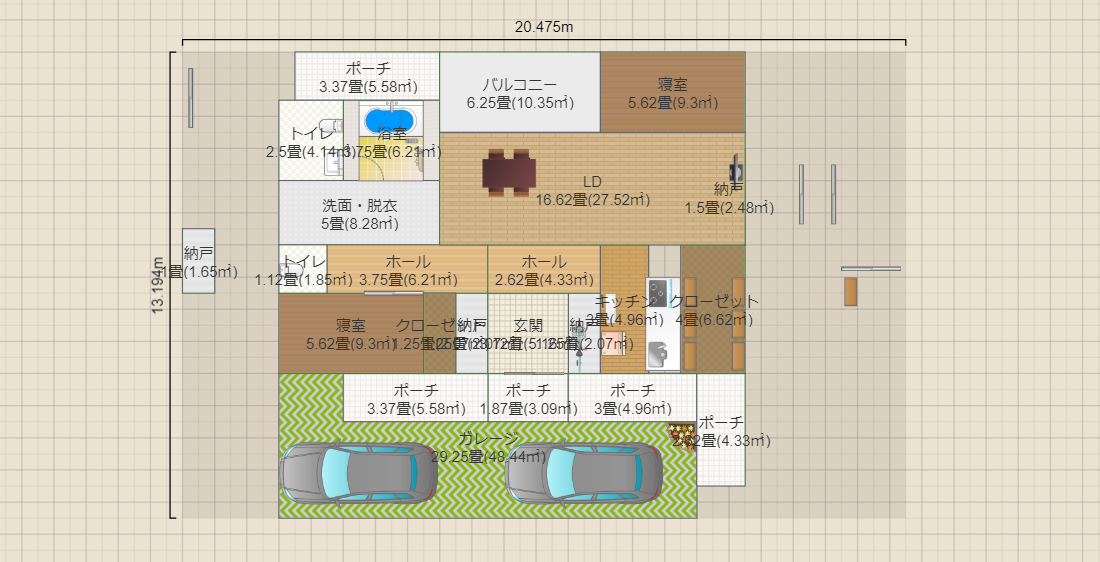Click the ガレージ room label
The image size is (1100, 562).
coord(489,439)
